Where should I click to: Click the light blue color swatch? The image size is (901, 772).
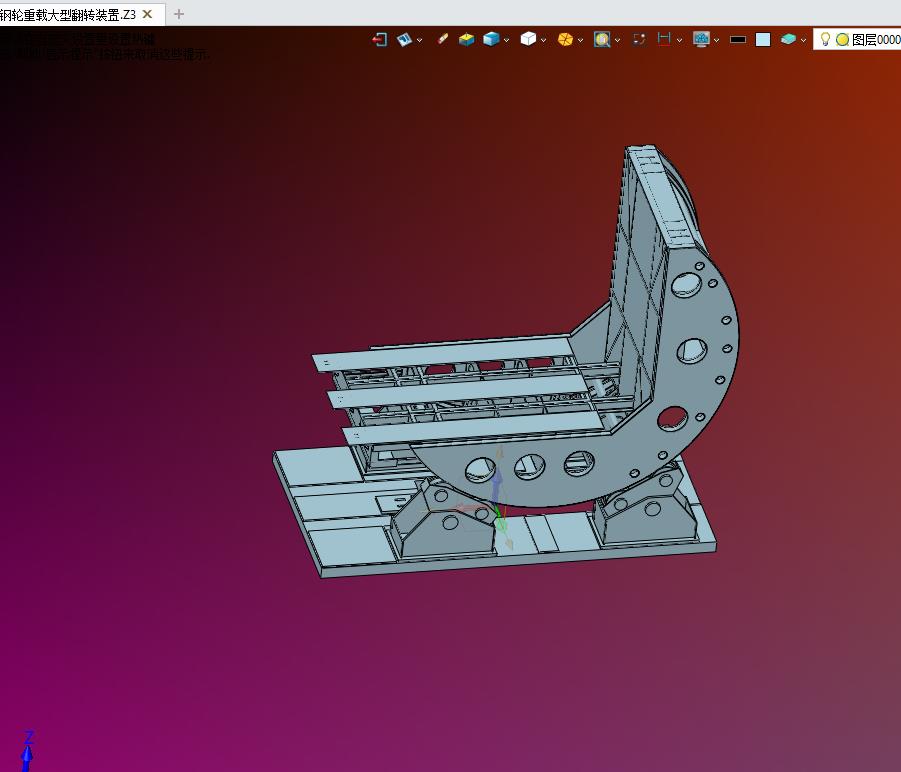point(763,39)
